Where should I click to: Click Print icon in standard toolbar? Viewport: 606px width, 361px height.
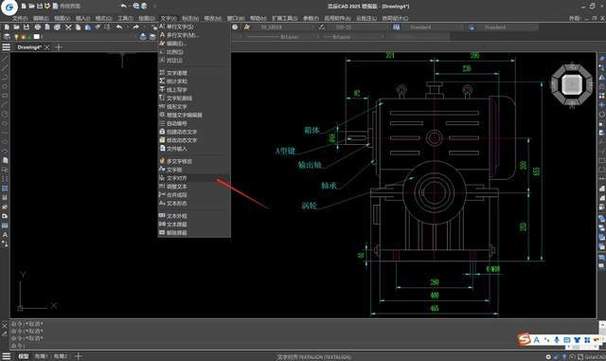(x=37, y=27)
